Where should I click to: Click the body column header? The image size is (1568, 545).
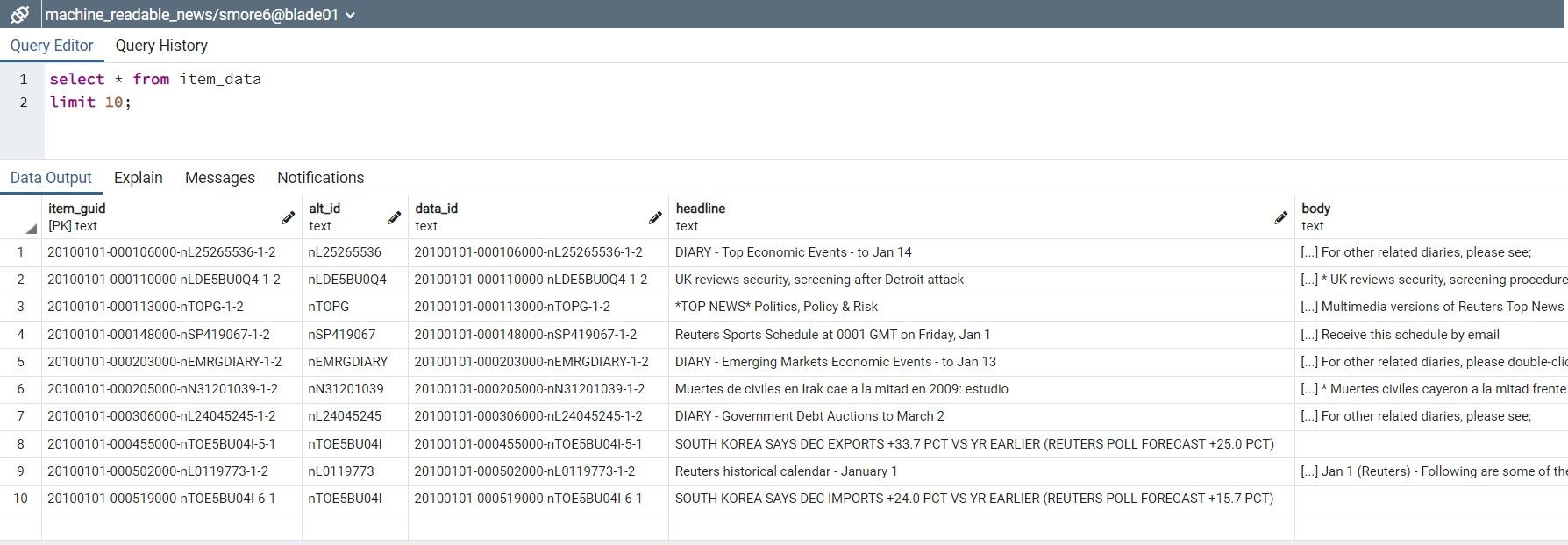pos(1431,217)
